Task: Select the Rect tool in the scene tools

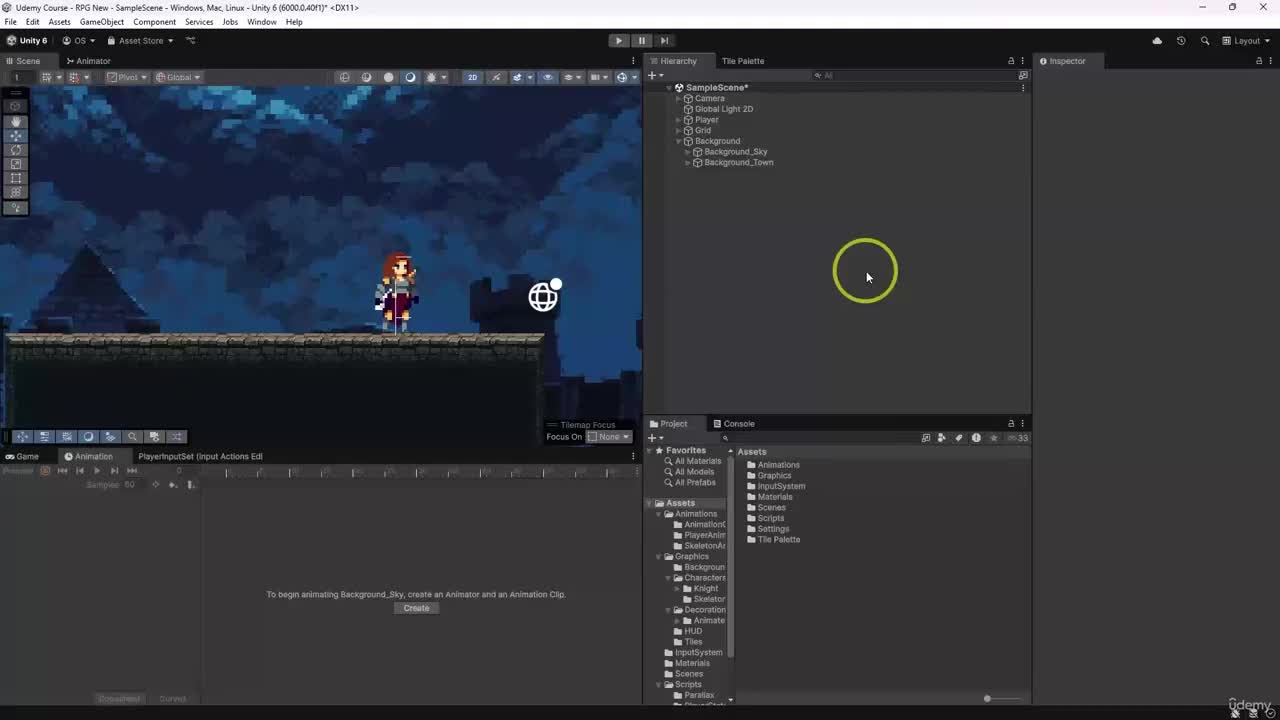Action: click(x=15, y=178)
